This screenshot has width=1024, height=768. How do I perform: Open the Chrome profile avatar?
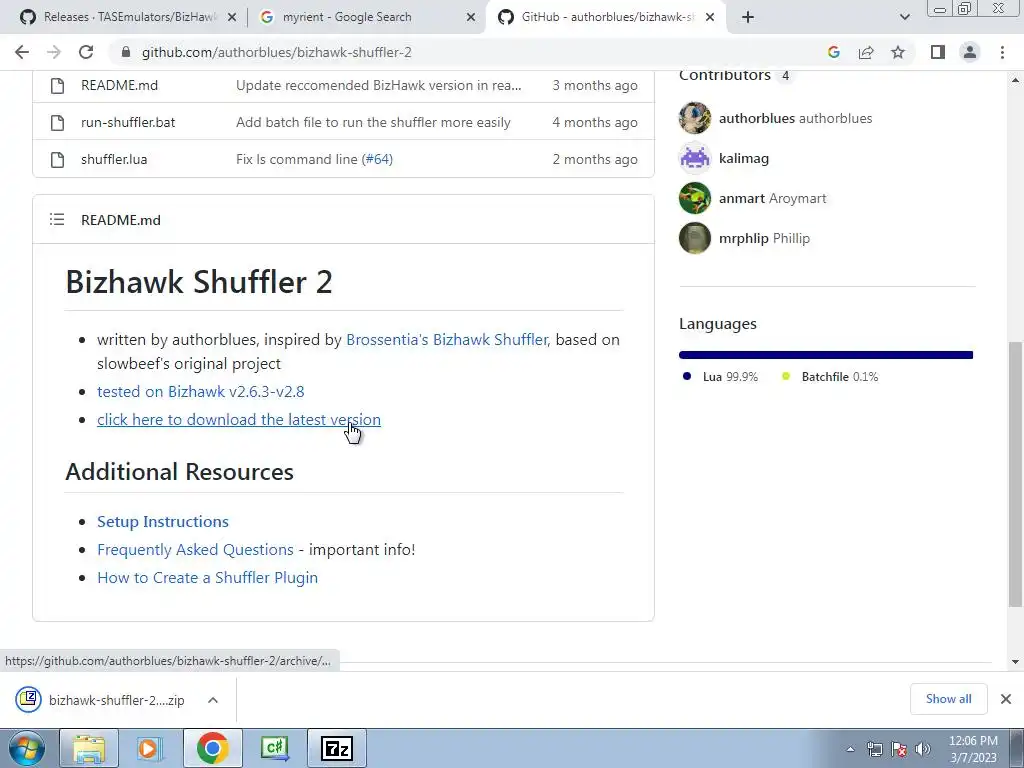pos(970,52)
